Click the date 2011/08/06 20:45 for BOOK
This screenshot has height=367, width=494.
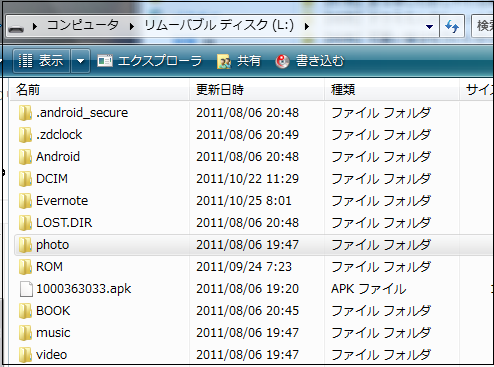[248, 311]
